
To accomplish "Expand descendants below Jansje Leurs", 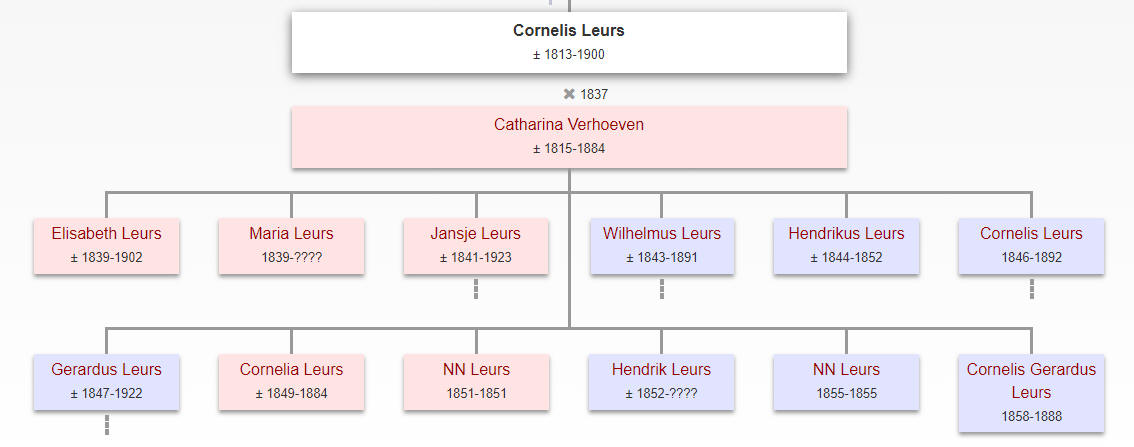I will pos(476,289).
